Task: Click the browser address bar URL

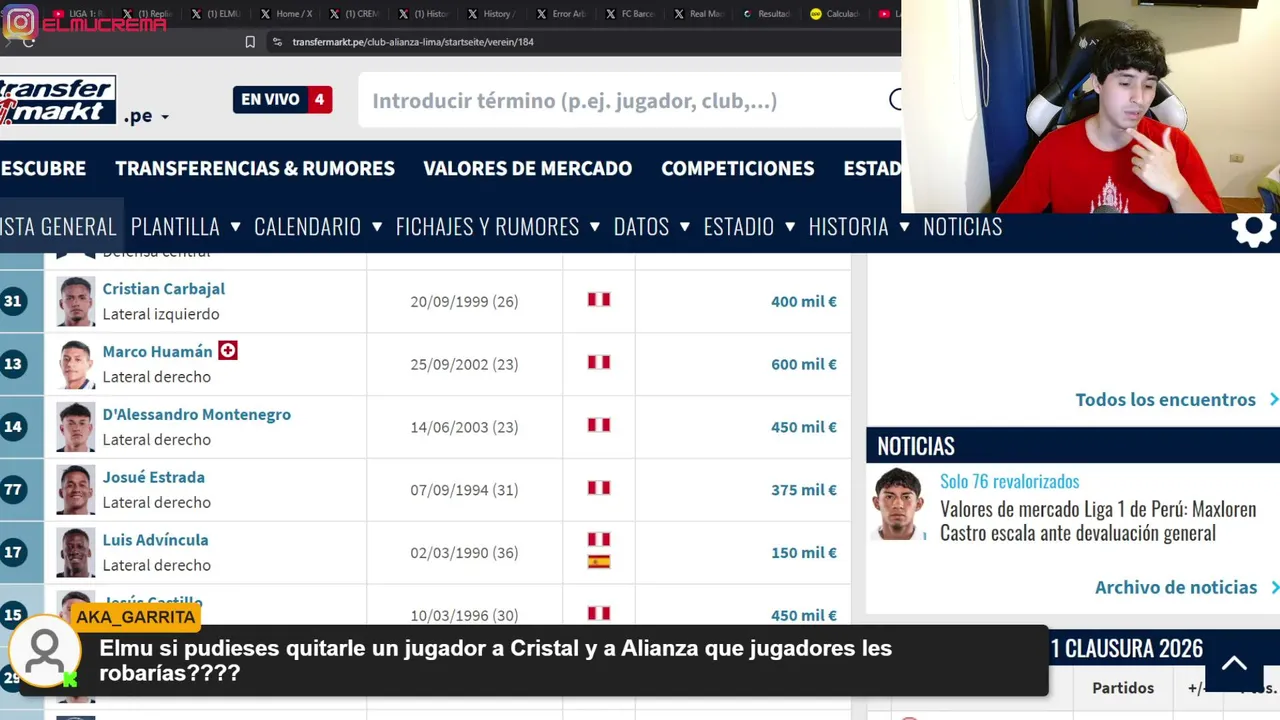Action: [413, 42]
